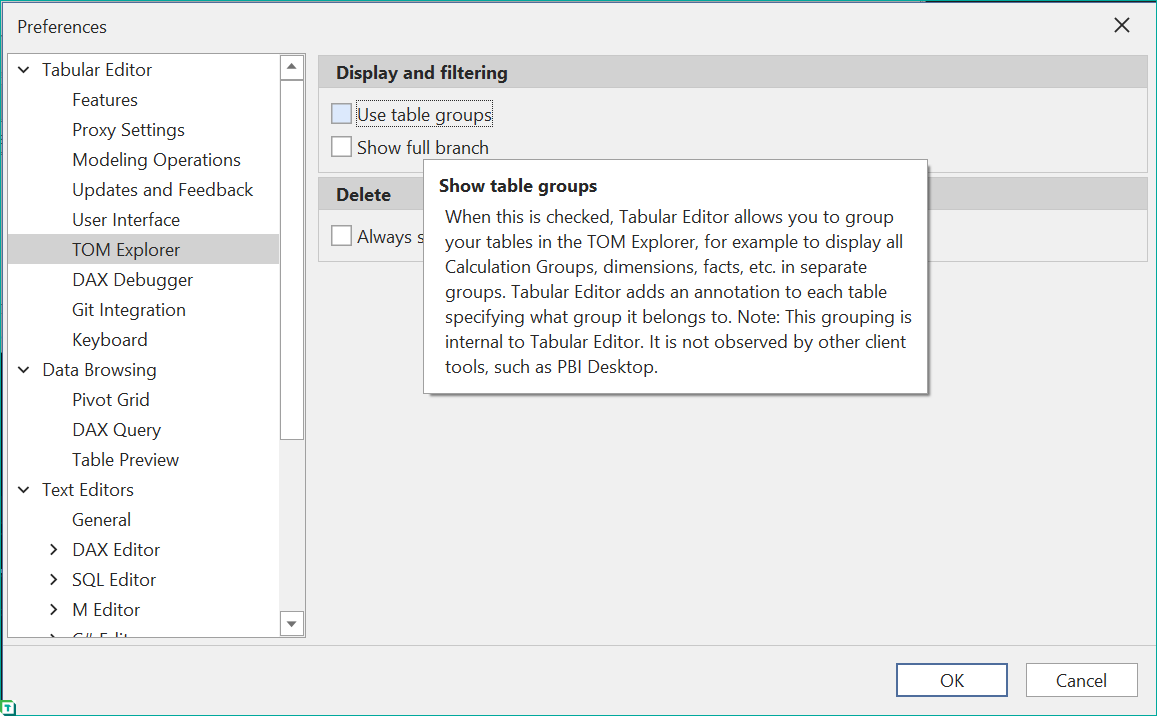1157x716 pixels.
Task: Select Modeling Operations in the sidebar
Action: tap(156, 159)
